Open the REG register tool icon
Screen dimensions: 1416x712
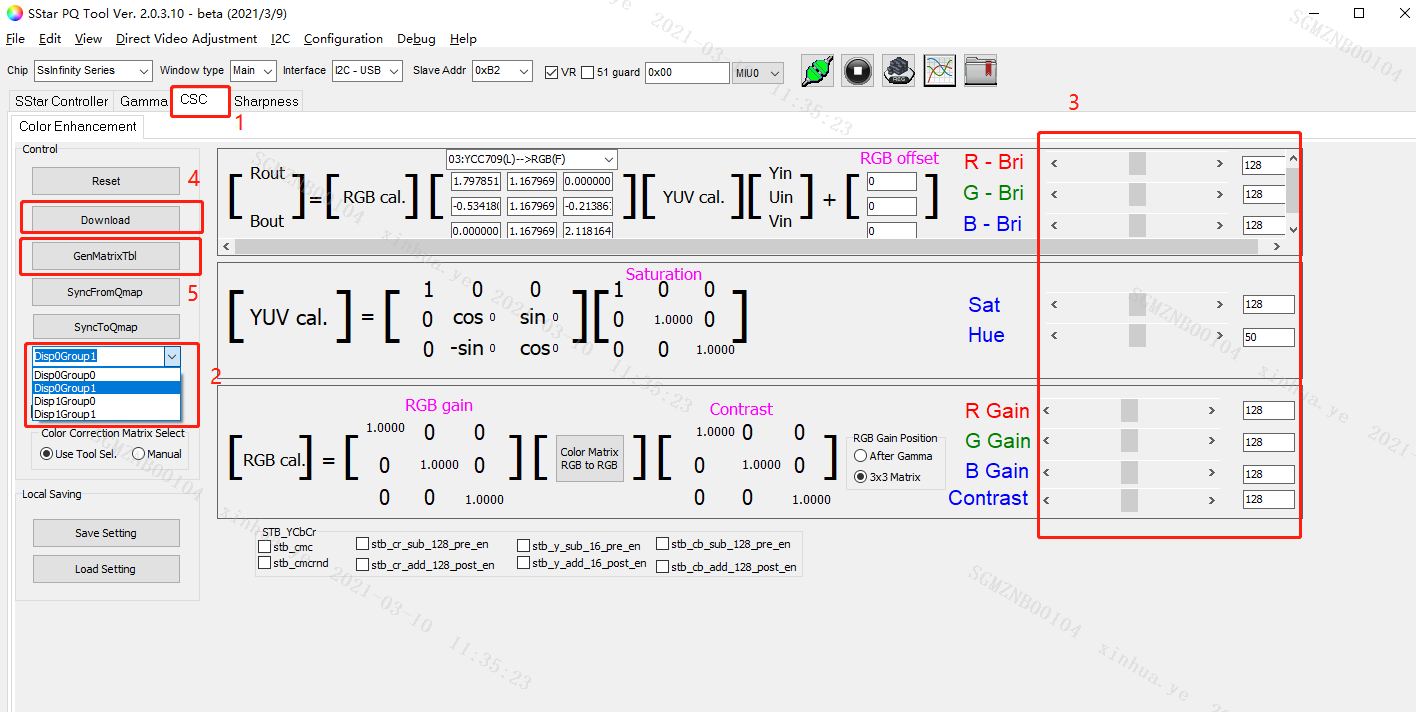tap(898, 70)
